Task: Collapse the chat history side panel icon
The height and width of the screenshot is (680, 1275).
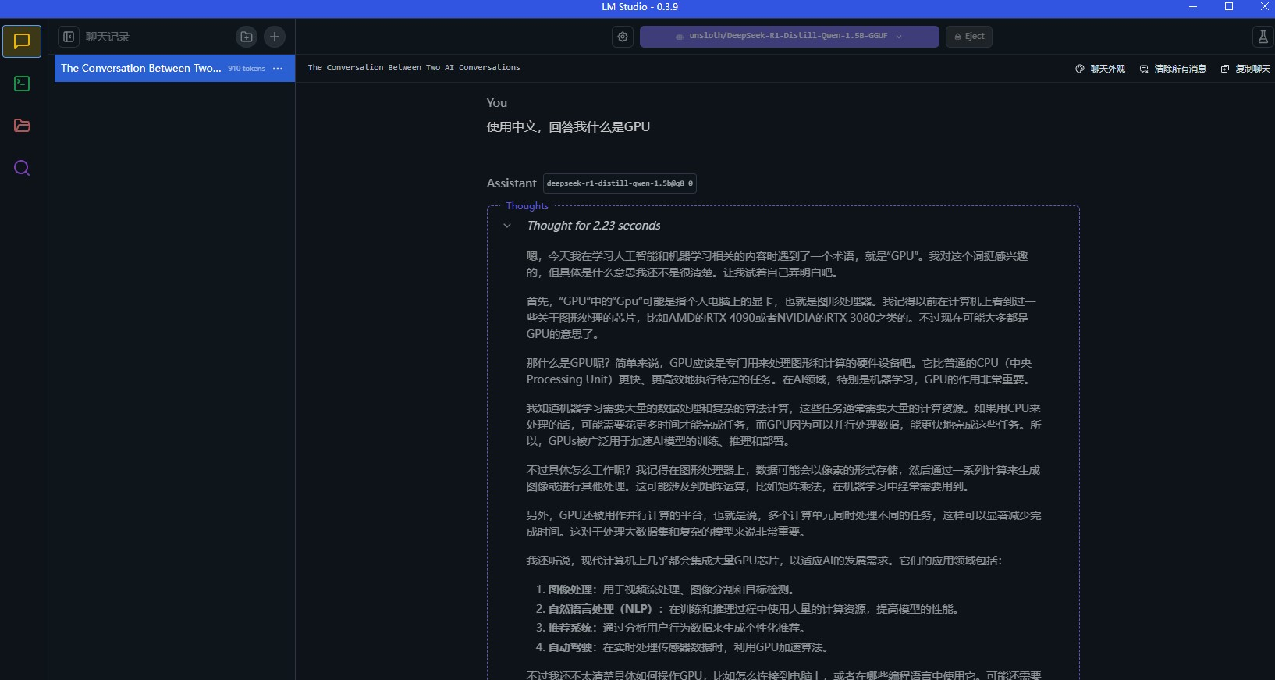Action: (x=69, y=37)
